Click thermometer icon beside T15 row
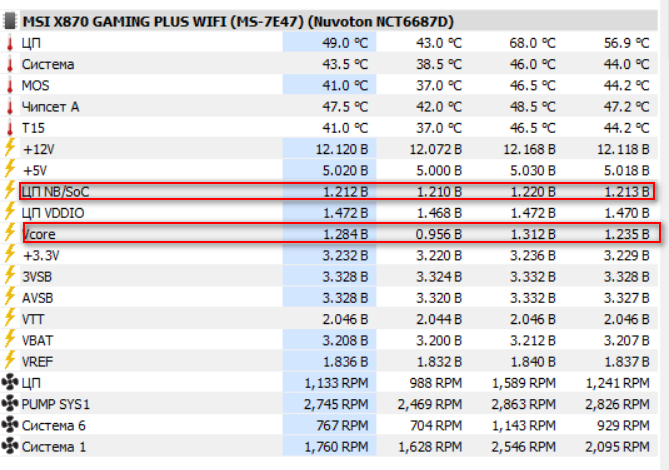 coord(10,128)
